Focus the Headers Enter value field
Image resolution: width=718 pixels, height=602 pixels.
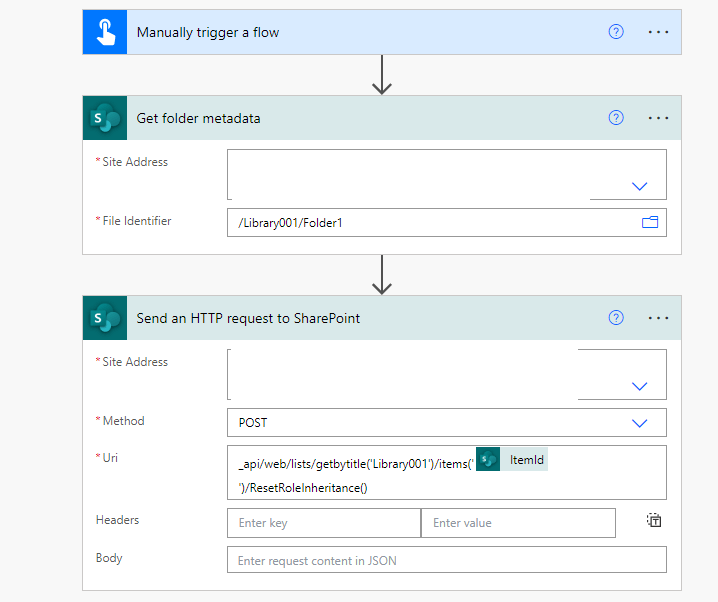click(x=518, y=523)
